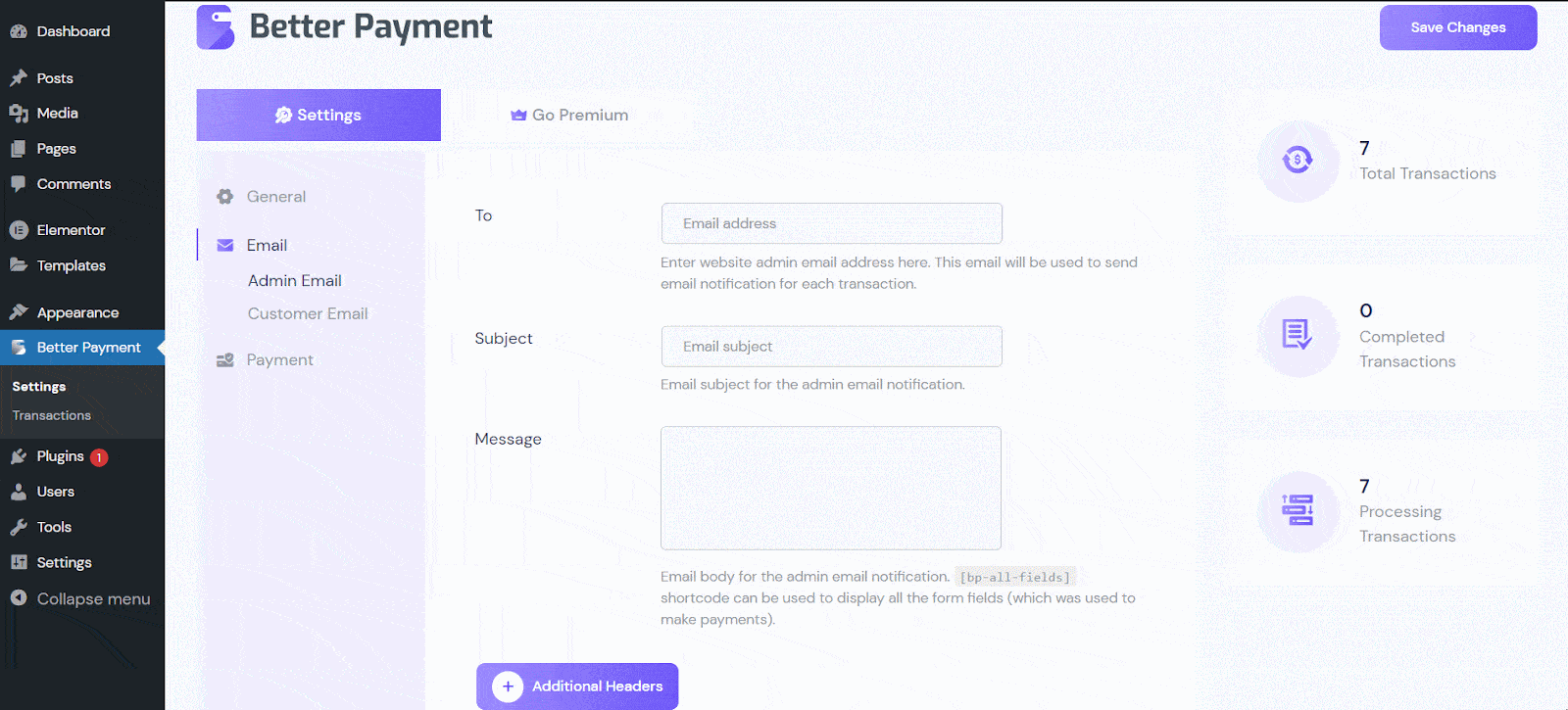Select Admin Email sub-item

295,281
